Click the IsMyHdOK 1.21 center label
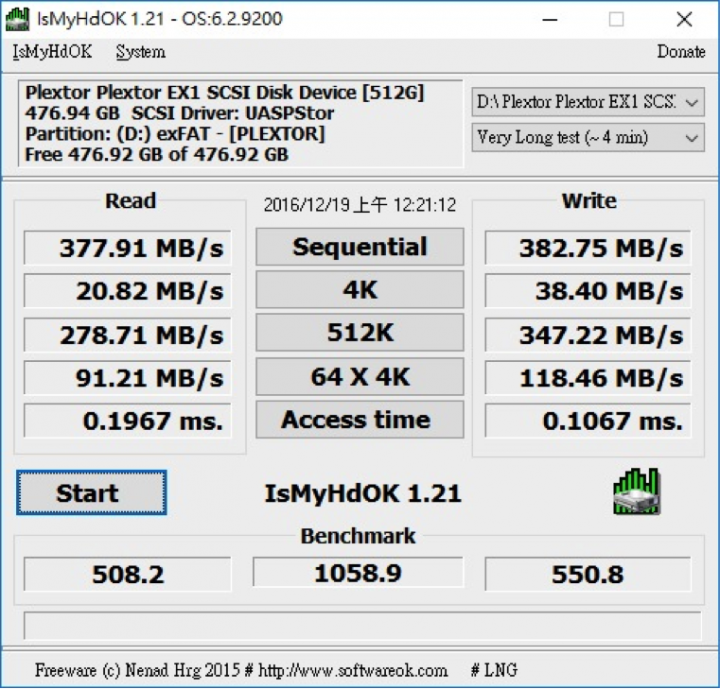Viewport: 720px width, 689px height. [363, 494]
